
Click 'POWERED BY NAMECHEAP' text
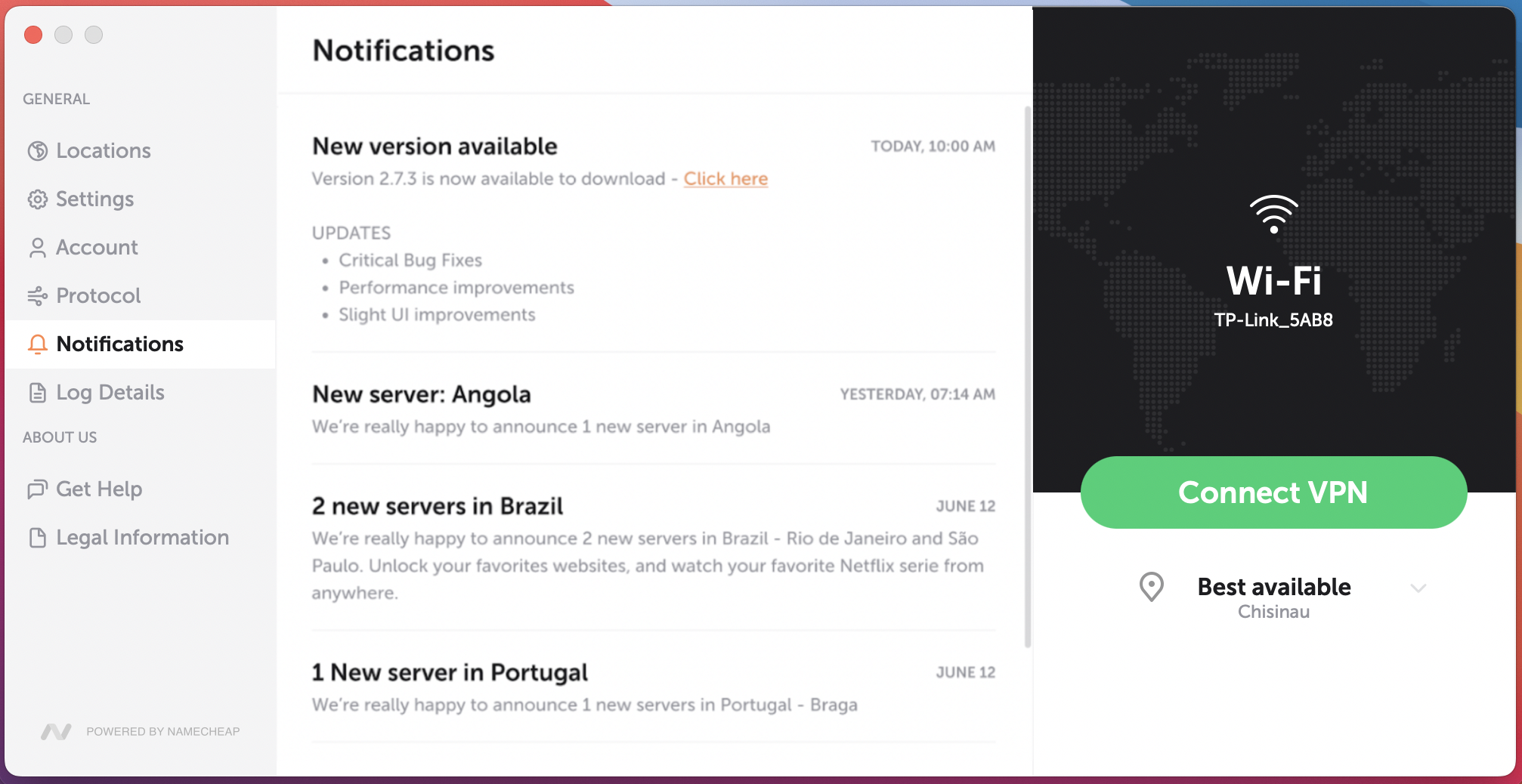[x=162, y=731]
